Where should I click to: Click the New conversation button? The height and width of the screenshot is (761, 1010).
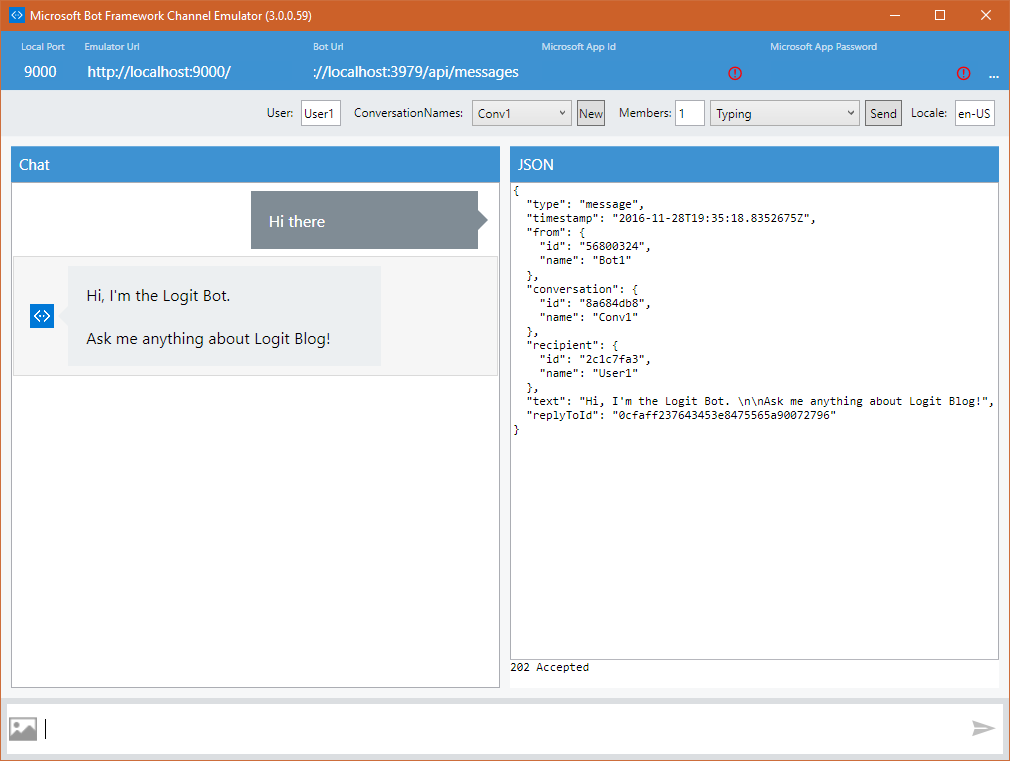pyautogui.click(x=591, y=113)
